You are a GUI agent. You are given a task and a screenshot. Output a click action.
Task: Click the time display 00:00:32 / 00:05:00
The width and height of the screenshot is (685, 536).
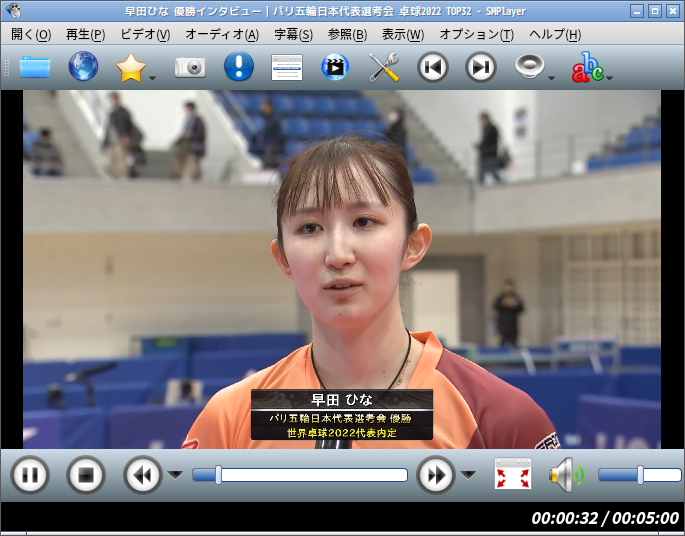(605, 518)
